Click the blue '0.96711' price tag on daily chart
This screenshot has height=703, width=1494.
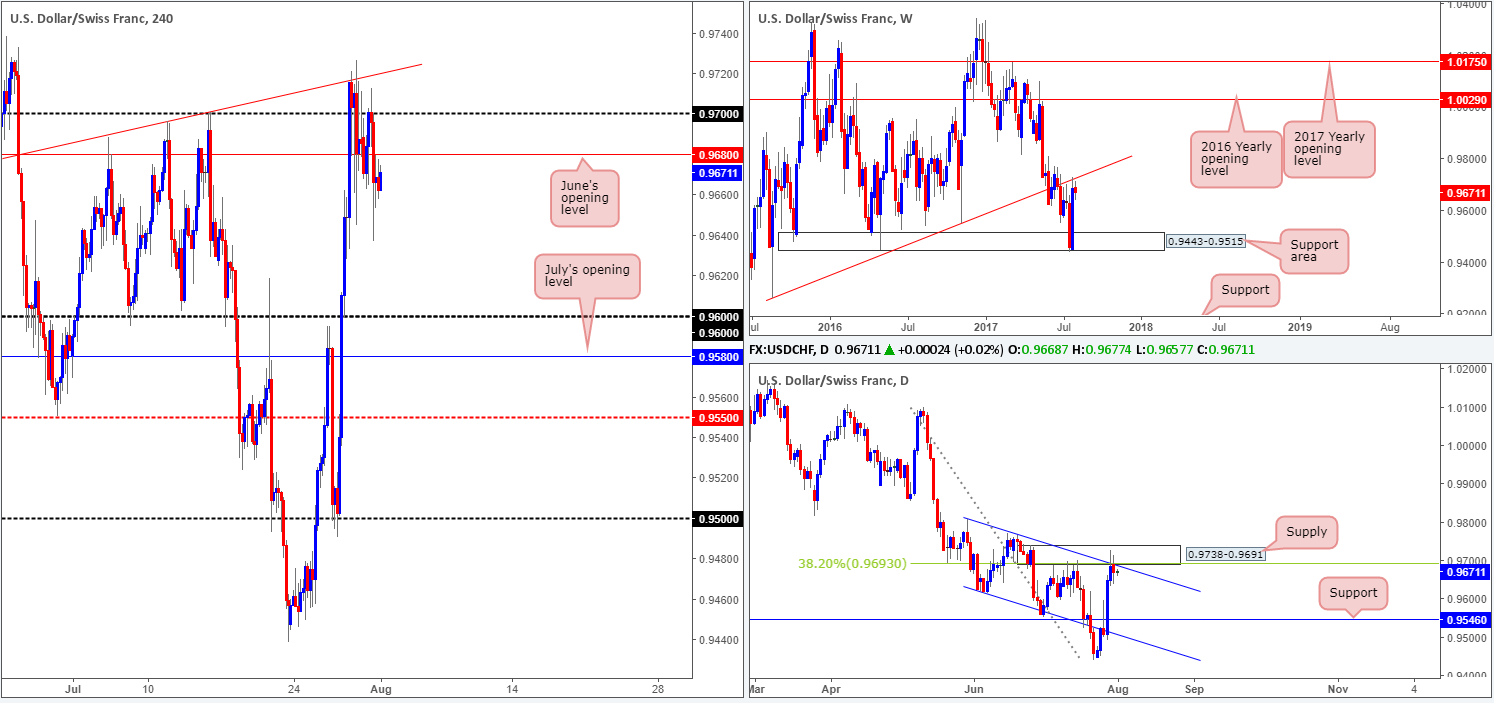pyautogui.click(x=1466, y=572)
